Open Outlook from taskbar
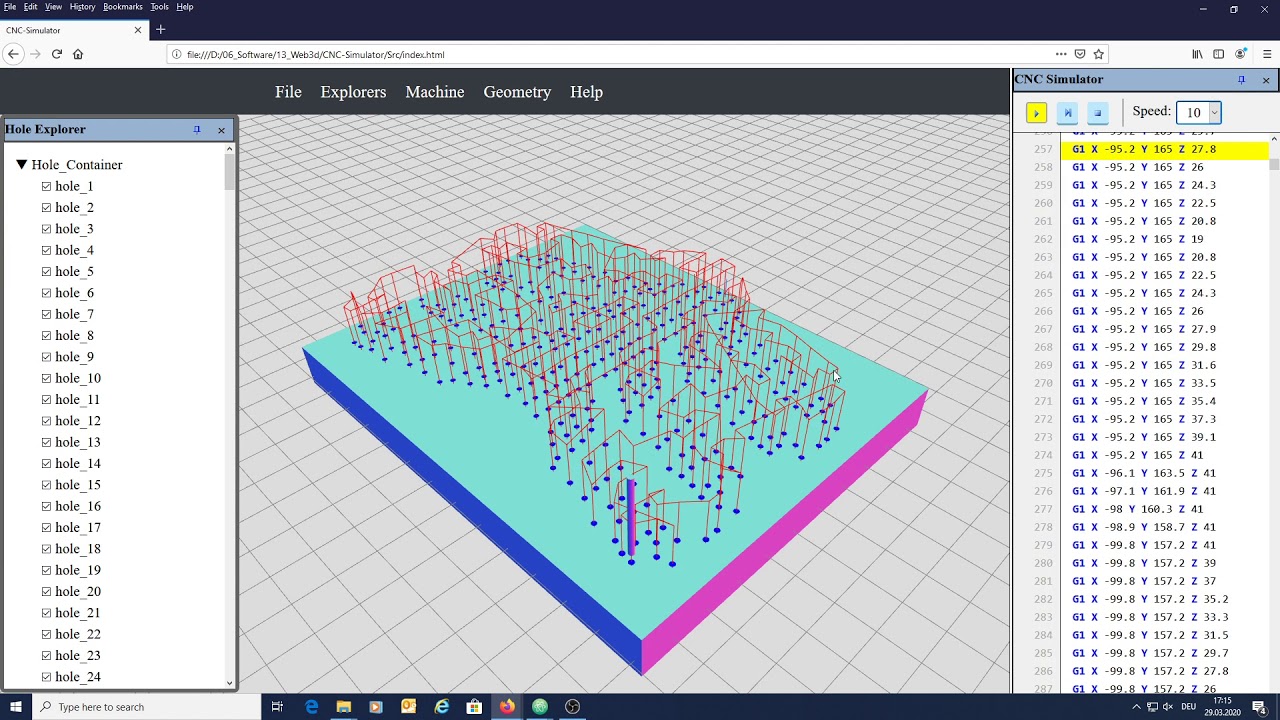Viewport: 1280px width, 720px height. (408, 707)
